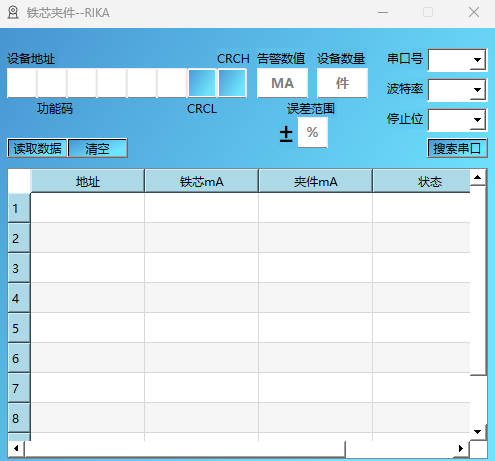
Task: Click the 状态 cell in row 4
Action: [x=421, y=298]
